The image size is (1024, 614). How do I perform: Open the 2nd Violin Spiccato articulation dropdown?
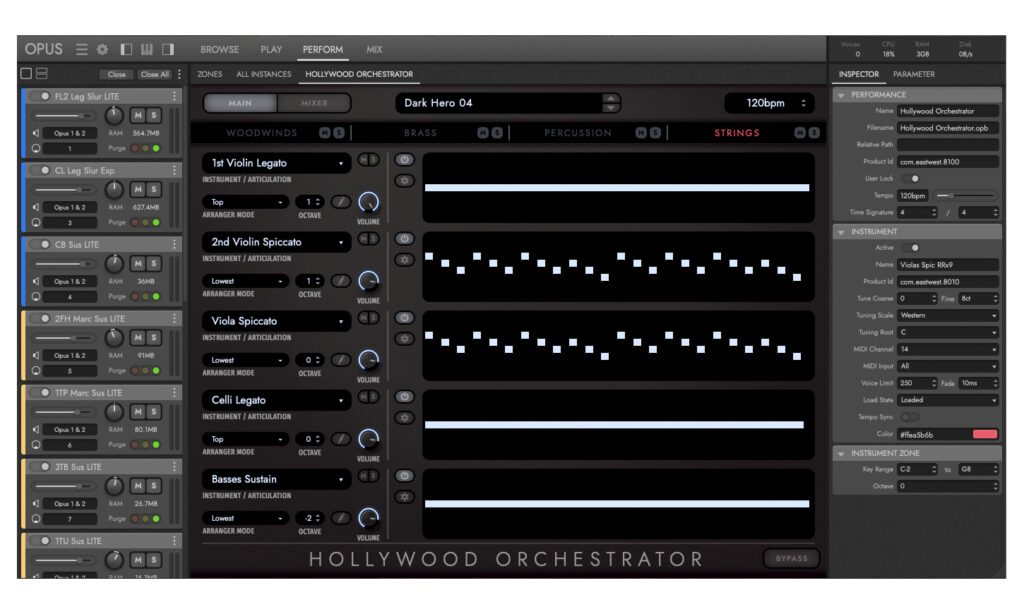click(277, 242)
